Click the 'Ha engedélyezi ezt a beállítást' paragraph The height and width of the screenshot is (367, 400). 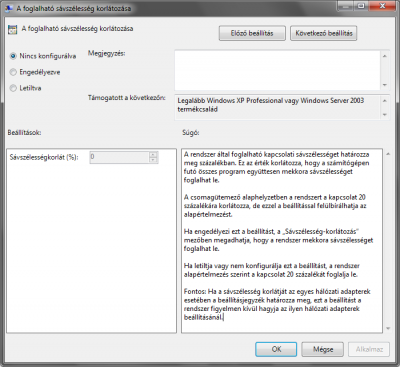(278, 240)
